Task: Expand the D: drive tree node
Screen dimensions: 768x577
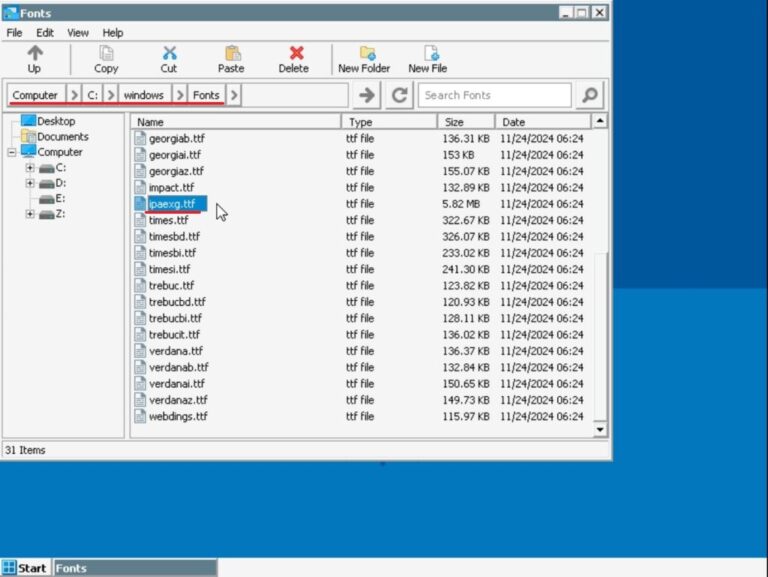Action: 30,183
